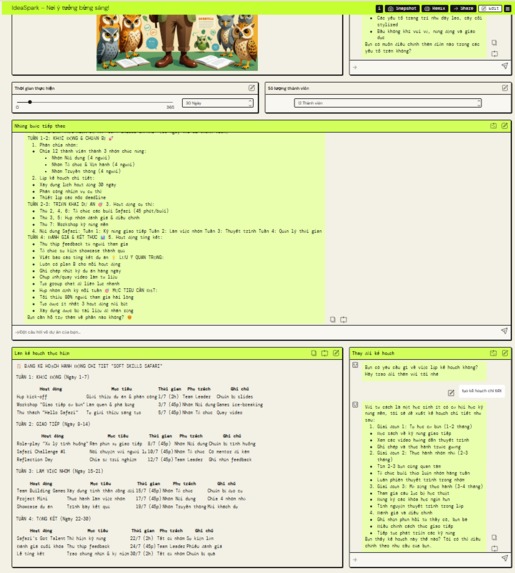Edit the user message in 'Thay đổi kế hoạch' chat
Screen dimensions: 515x573
click(x=451, y=393)
